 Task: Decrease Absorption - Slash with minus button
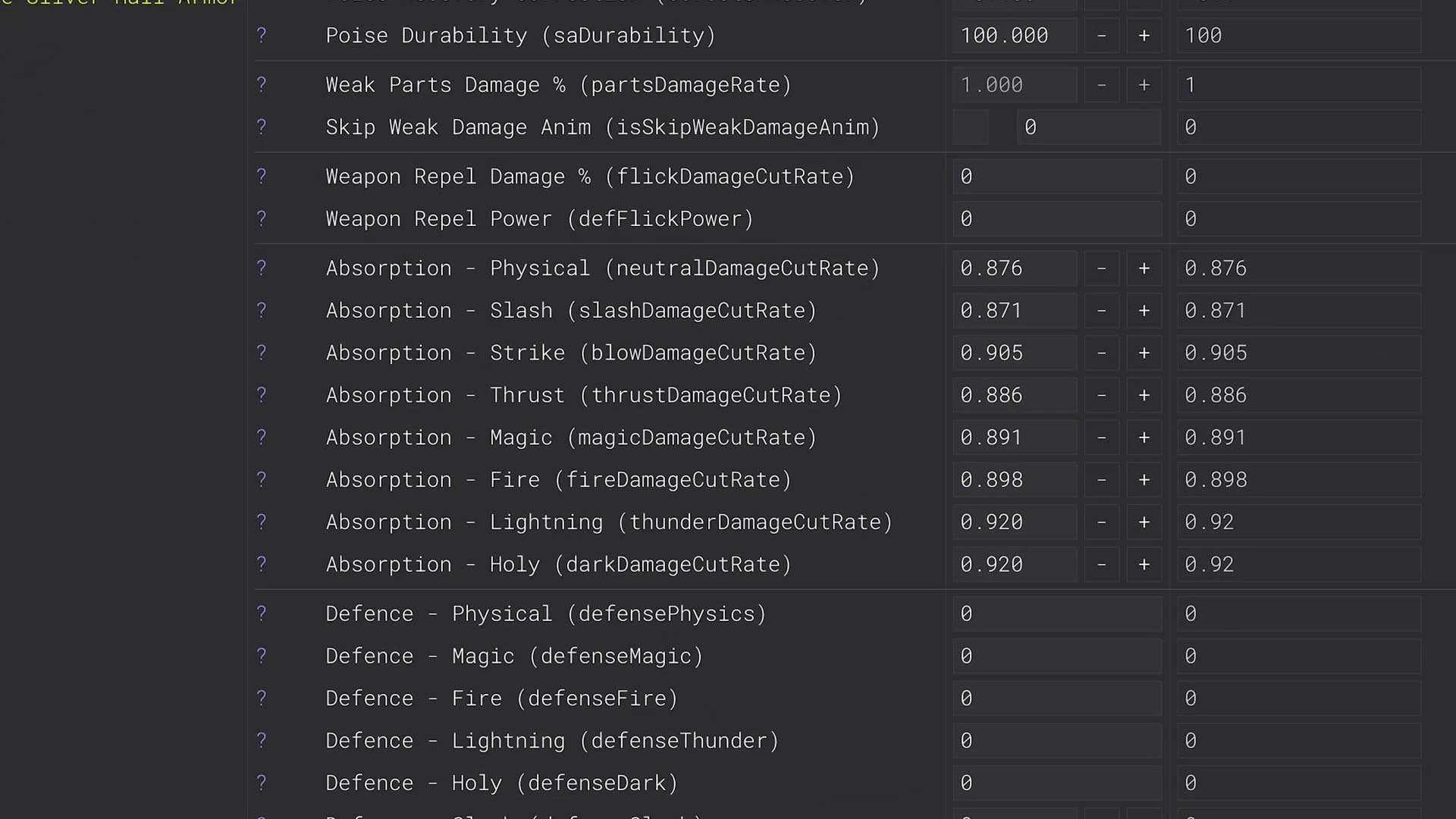click(x=1101, y=311)
